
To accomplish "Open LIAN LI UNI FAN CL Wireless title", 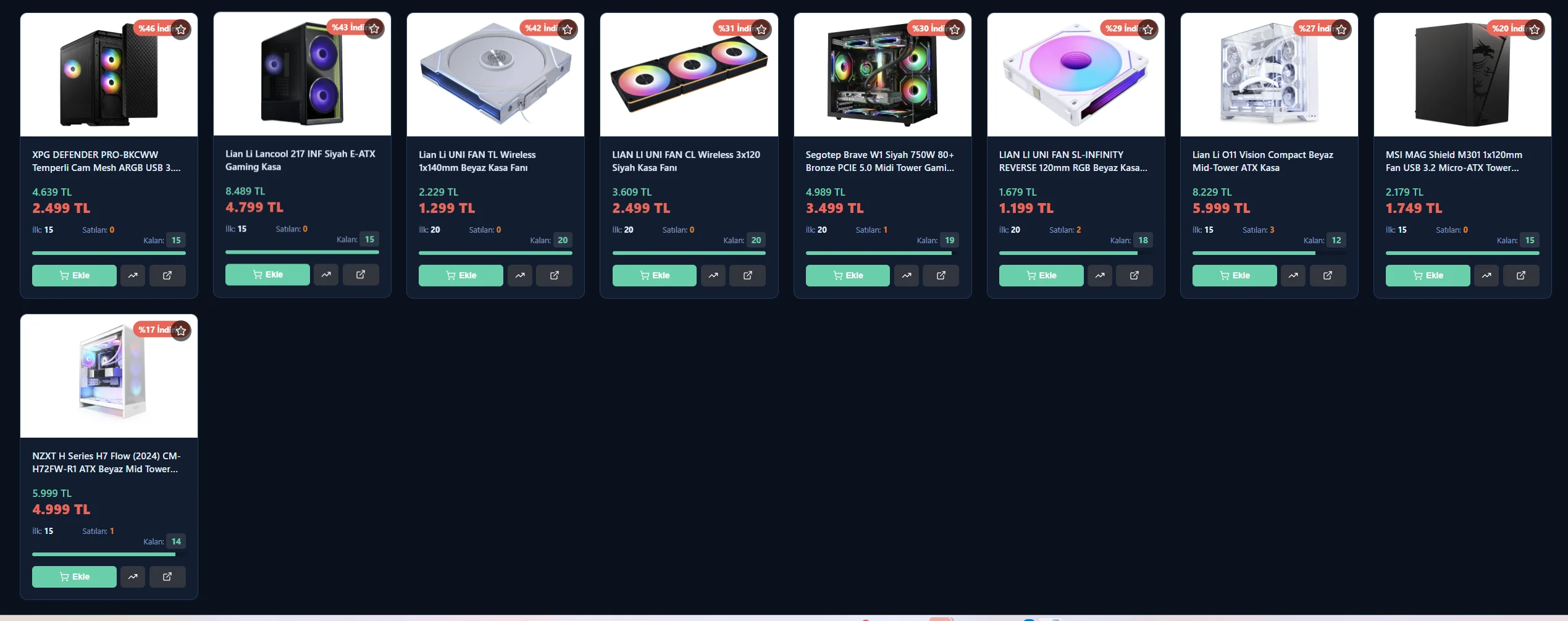I will 686,161.
